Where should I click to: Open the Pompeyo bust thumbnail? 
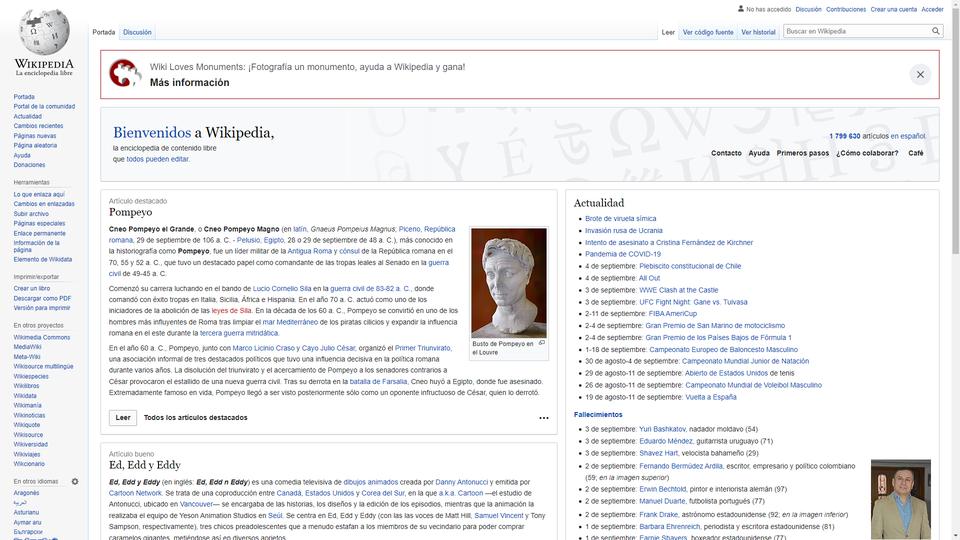click(x=509, y=283)
